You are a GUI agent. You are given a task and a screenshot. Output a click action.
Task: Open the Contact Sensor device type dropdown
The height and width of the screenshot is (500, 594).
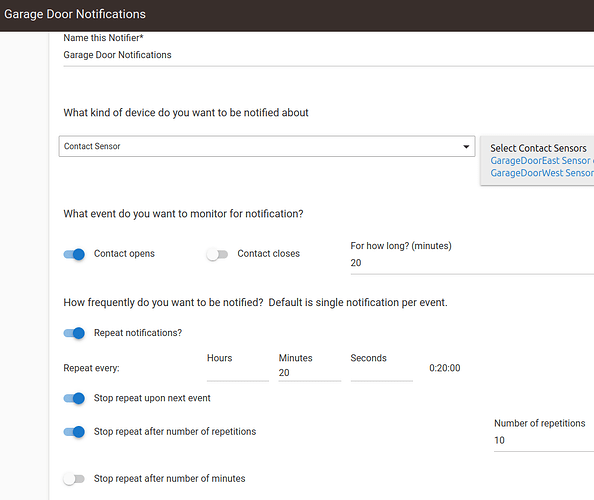coord(267,146)
